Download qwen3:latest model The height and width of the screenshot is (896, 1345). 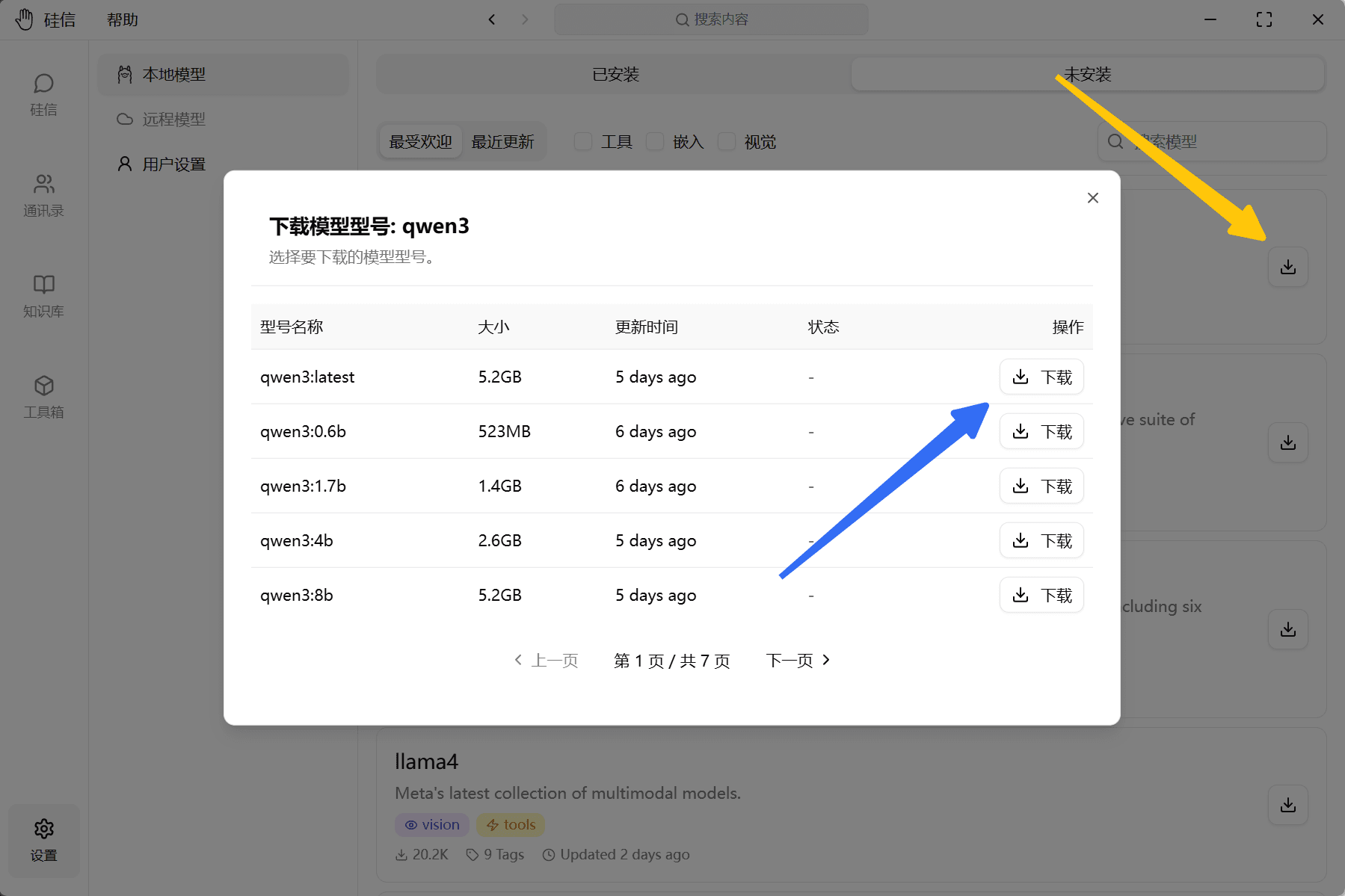(x=1041, y=377)
